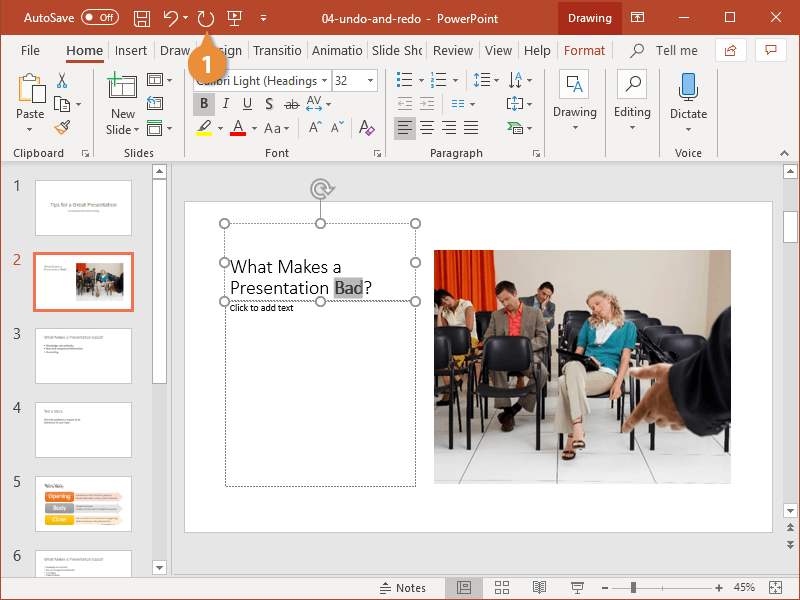Open the Insert ribbon tab
Image resolution: width=800 pixels, height=600 pixels.
(x=130, y=51)
